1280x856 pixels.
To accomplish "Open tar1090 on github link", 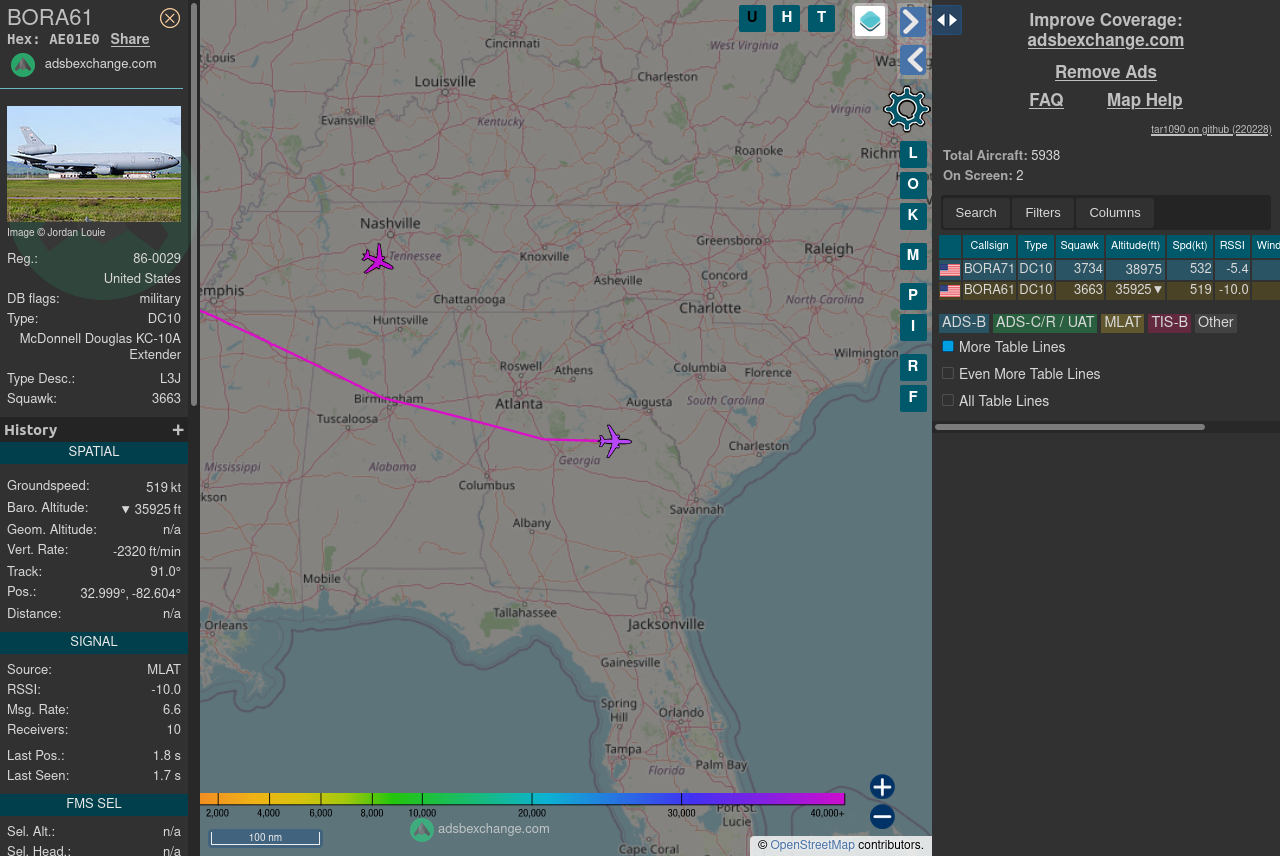I will [1211, 130].
